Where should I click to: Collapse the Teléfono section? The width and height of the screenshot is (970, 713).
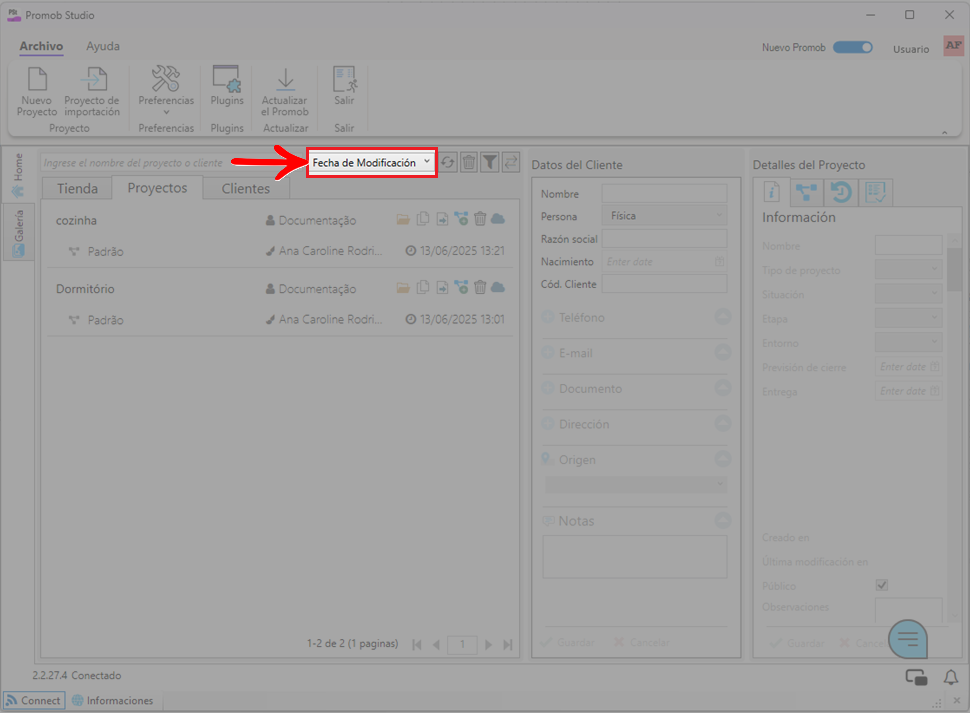tap(723, 317)
